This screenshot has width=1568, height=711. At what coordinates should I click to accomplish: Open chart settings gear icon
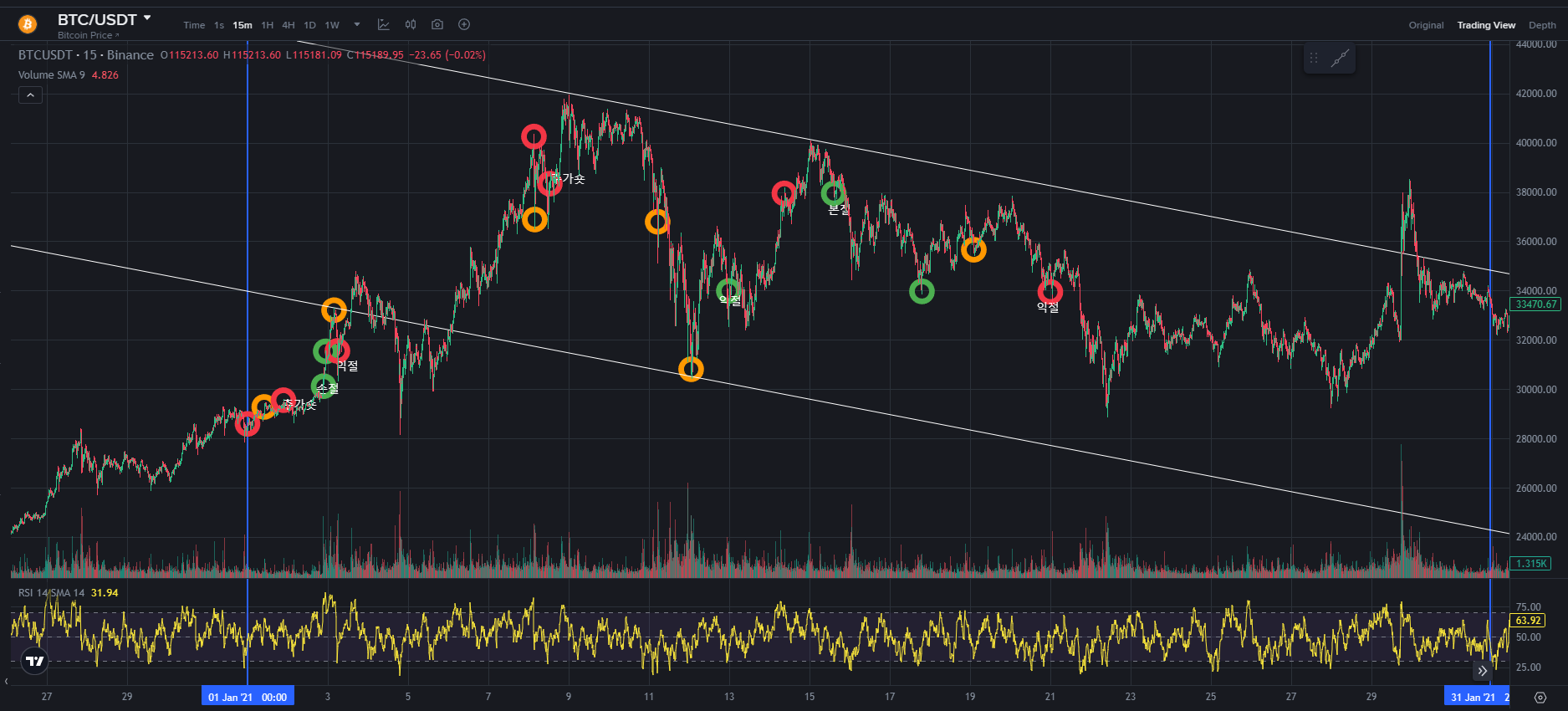coord(1540,697)
